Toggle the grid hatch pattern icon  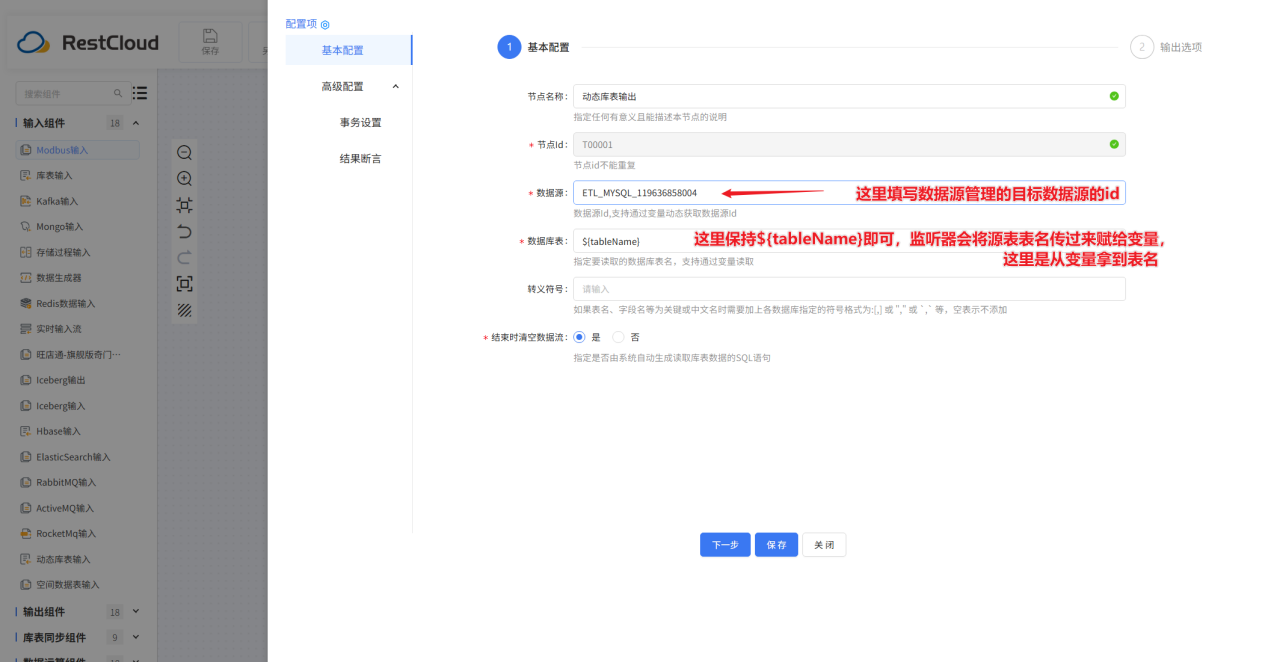(x=184, y=310)
